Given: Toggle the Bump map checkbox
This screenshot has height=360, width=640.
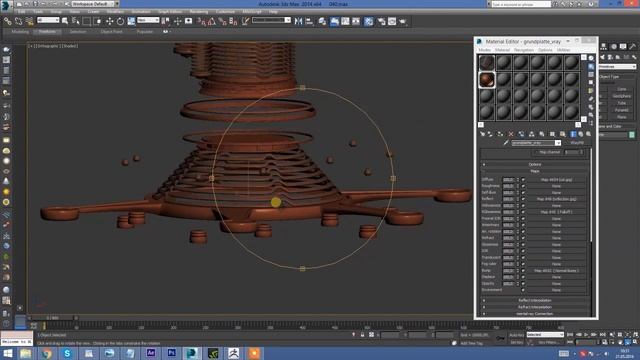Looking at the screenshot, I should point(523,271).
